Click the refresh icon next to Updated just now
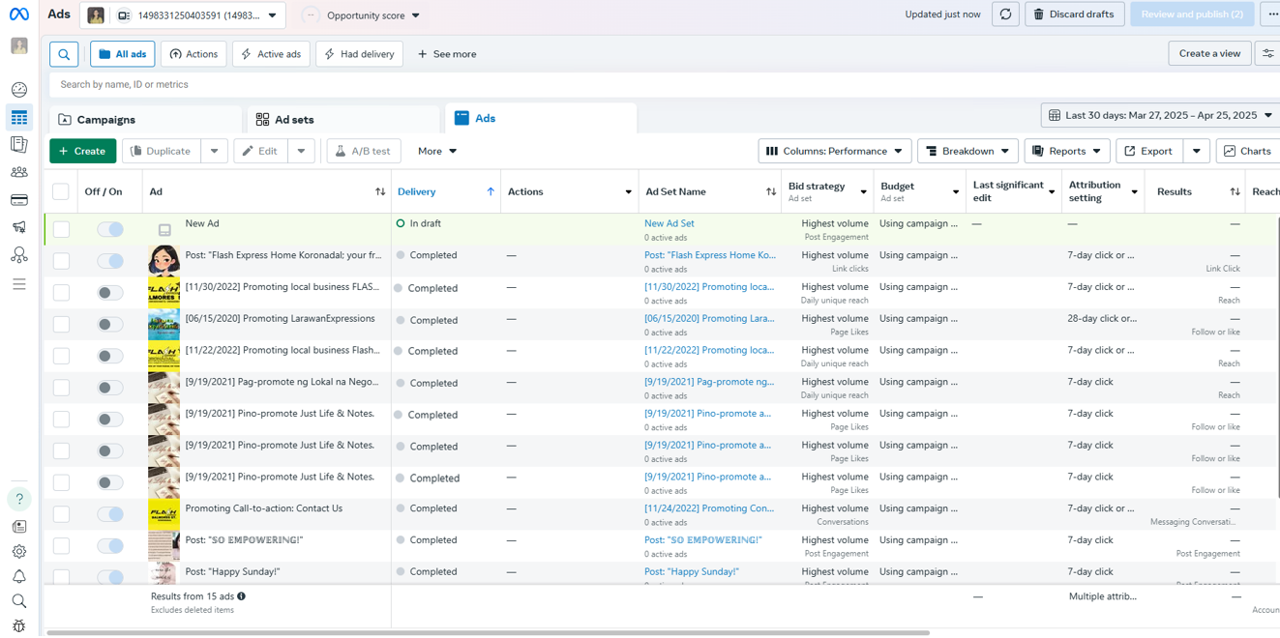The image size is (1280, 638). click(1005, 14)
